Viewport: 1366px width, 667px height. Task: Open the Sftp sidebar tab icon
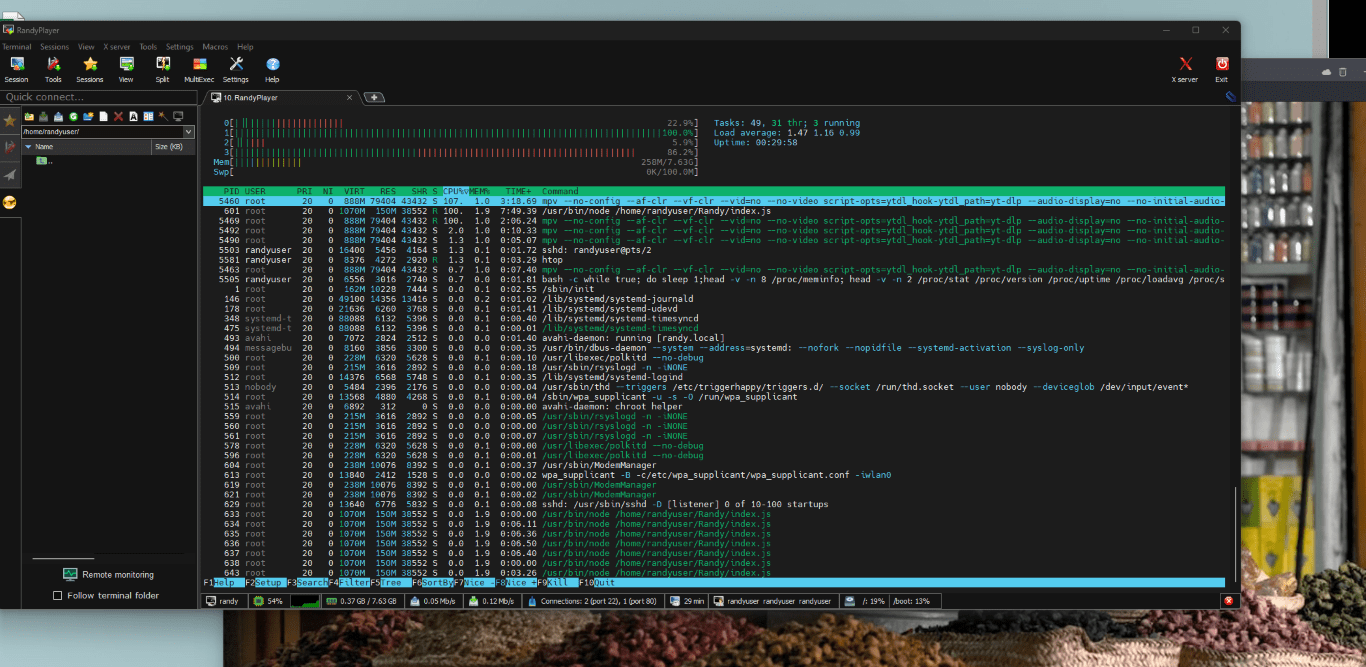point(10,202)
